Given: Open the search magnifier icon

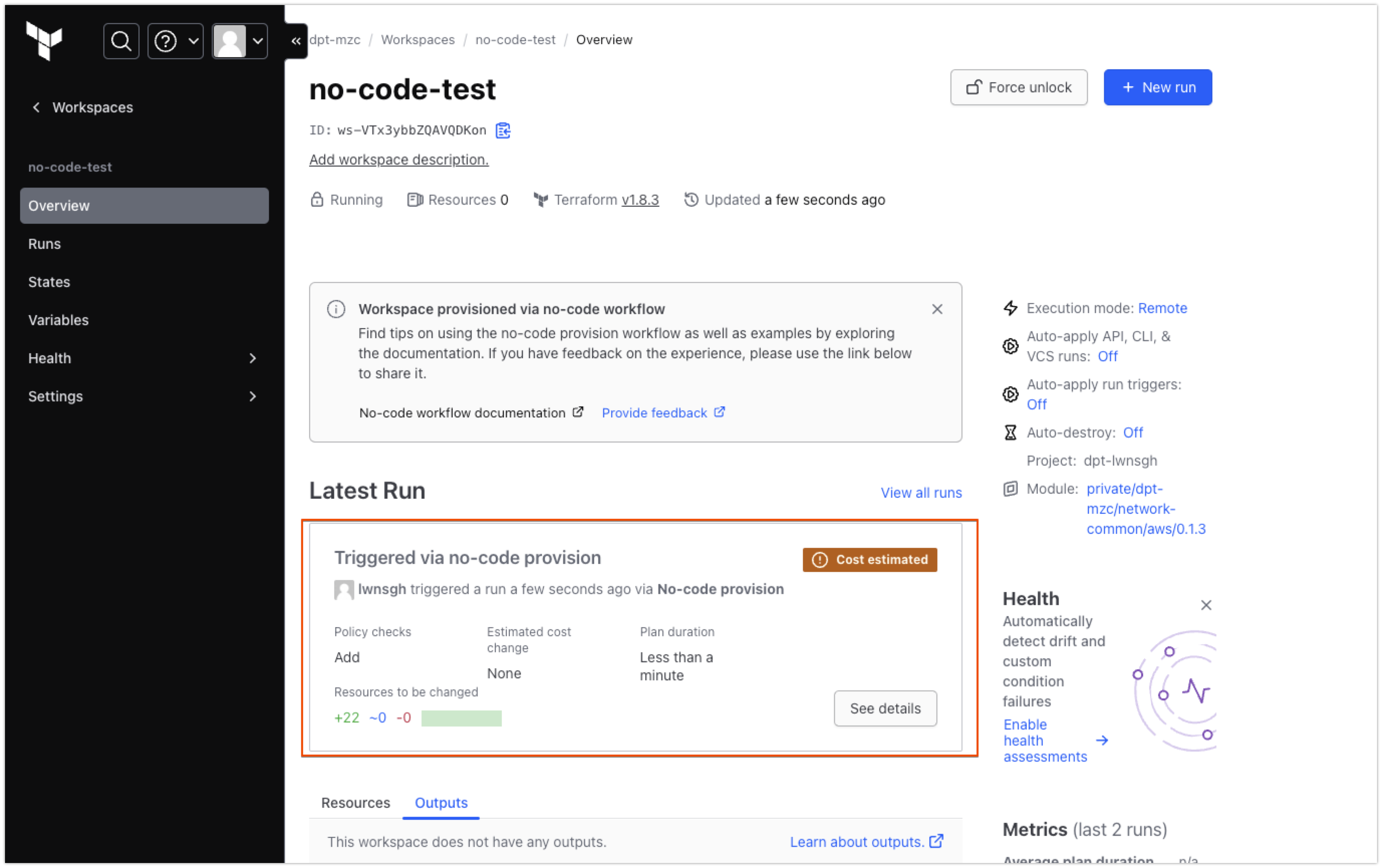Looking at the screenshot, I should click(x=121, y=41).
